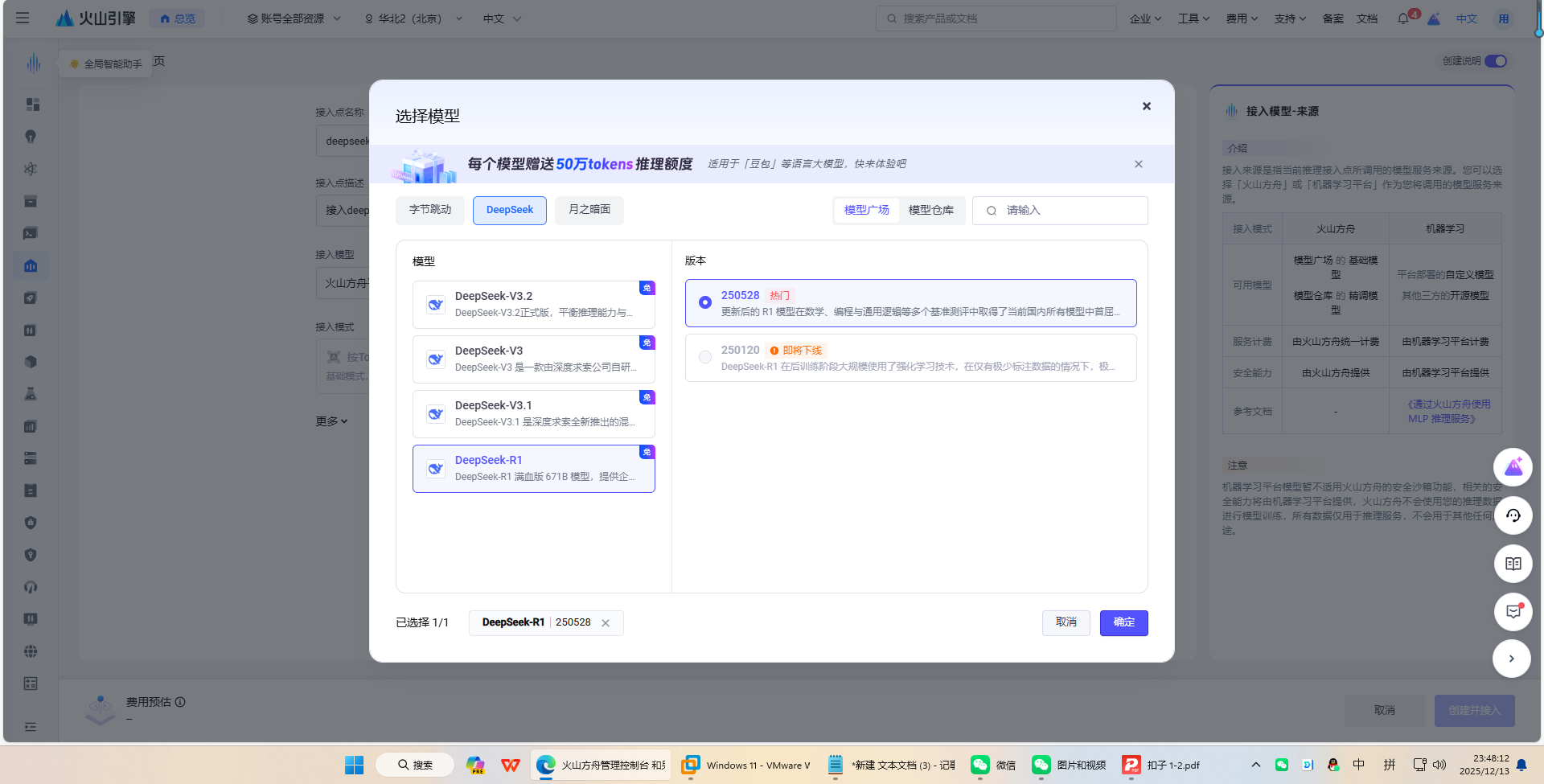The image size is (1544, 784).
Task: Select the 250120 version radio button
Action: (704, 357)
